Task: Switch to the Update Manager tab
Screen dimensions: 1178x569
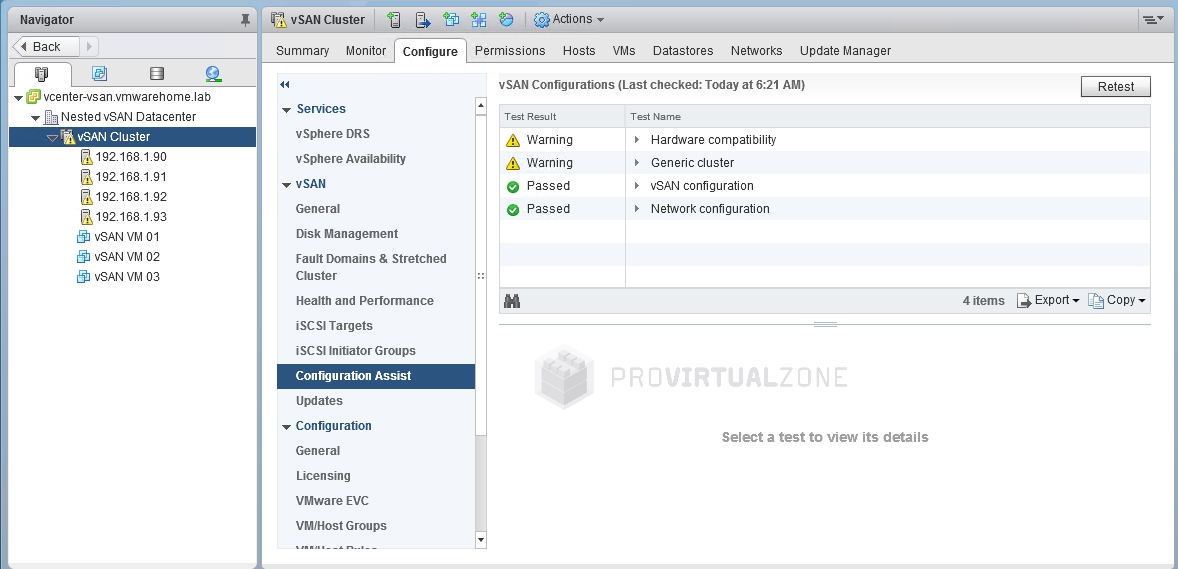Action: tap(845, 51)
